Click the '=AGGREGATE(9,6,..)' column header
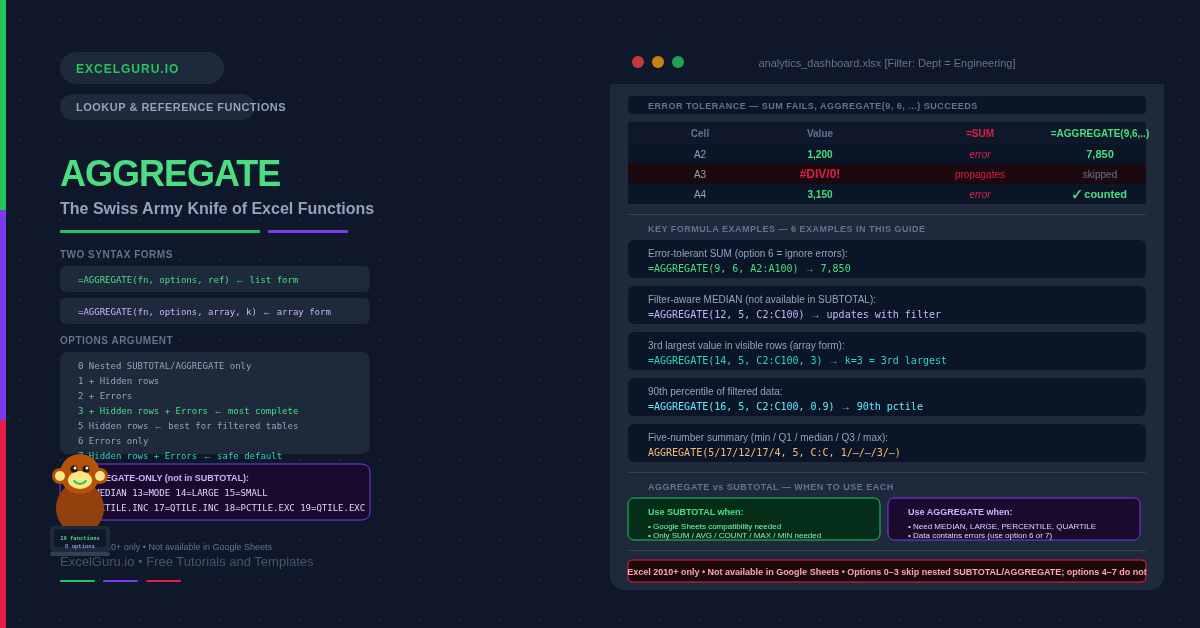1200x628 pixels. (1100, 133)
